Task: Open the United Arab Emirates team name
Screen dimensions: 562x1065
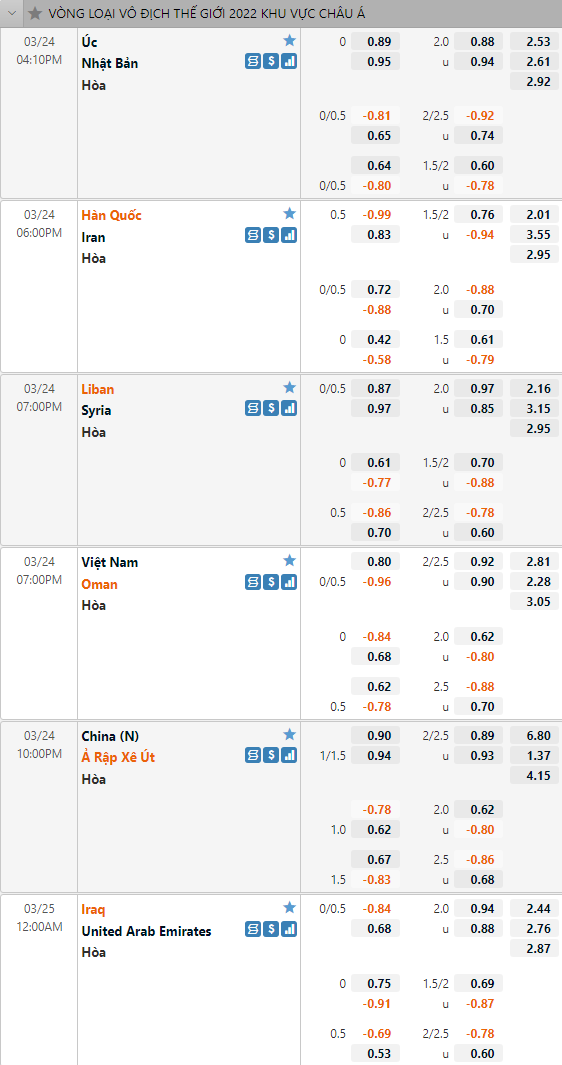Action: click(x=146, y=931)
